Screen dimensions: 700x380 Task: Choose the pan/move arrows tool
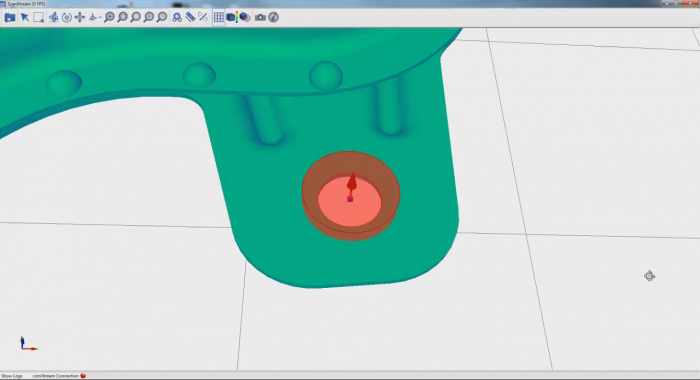point(80,17)
